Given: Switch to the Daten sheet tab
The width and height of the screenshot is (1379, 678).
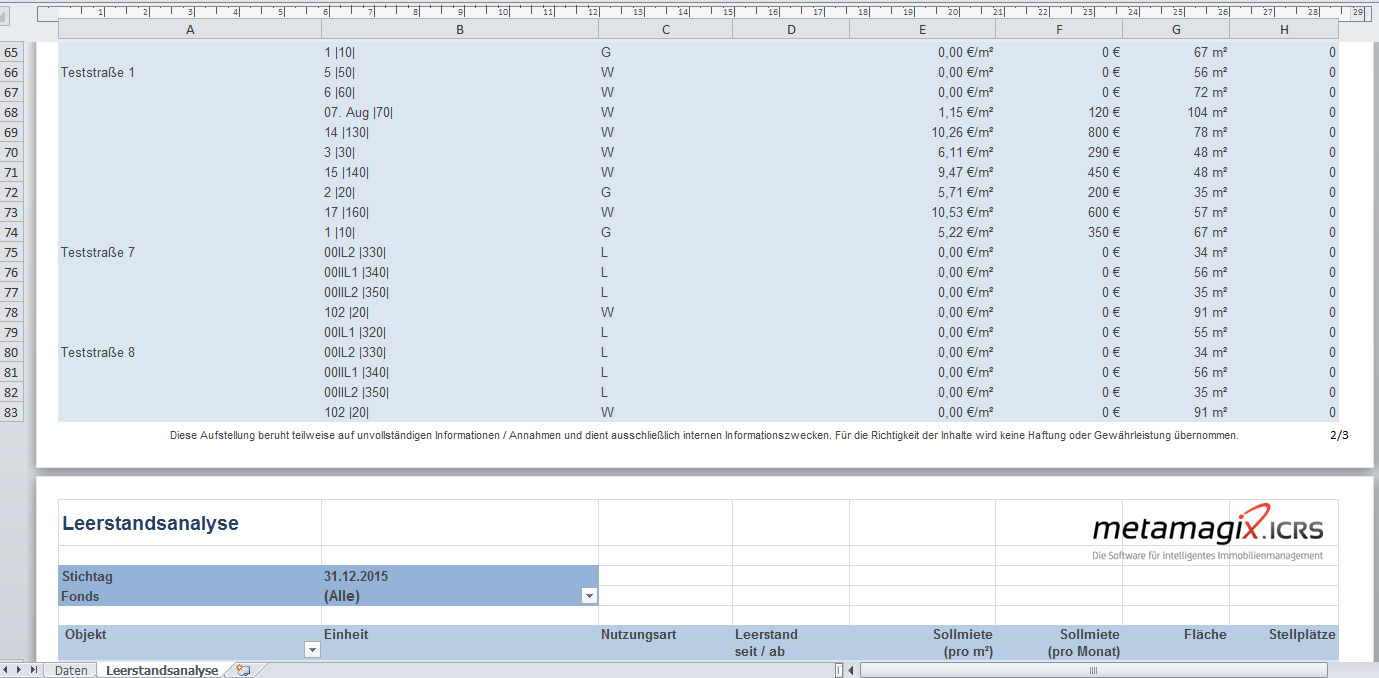Looking at the screenshot, I should coord(71,670).
